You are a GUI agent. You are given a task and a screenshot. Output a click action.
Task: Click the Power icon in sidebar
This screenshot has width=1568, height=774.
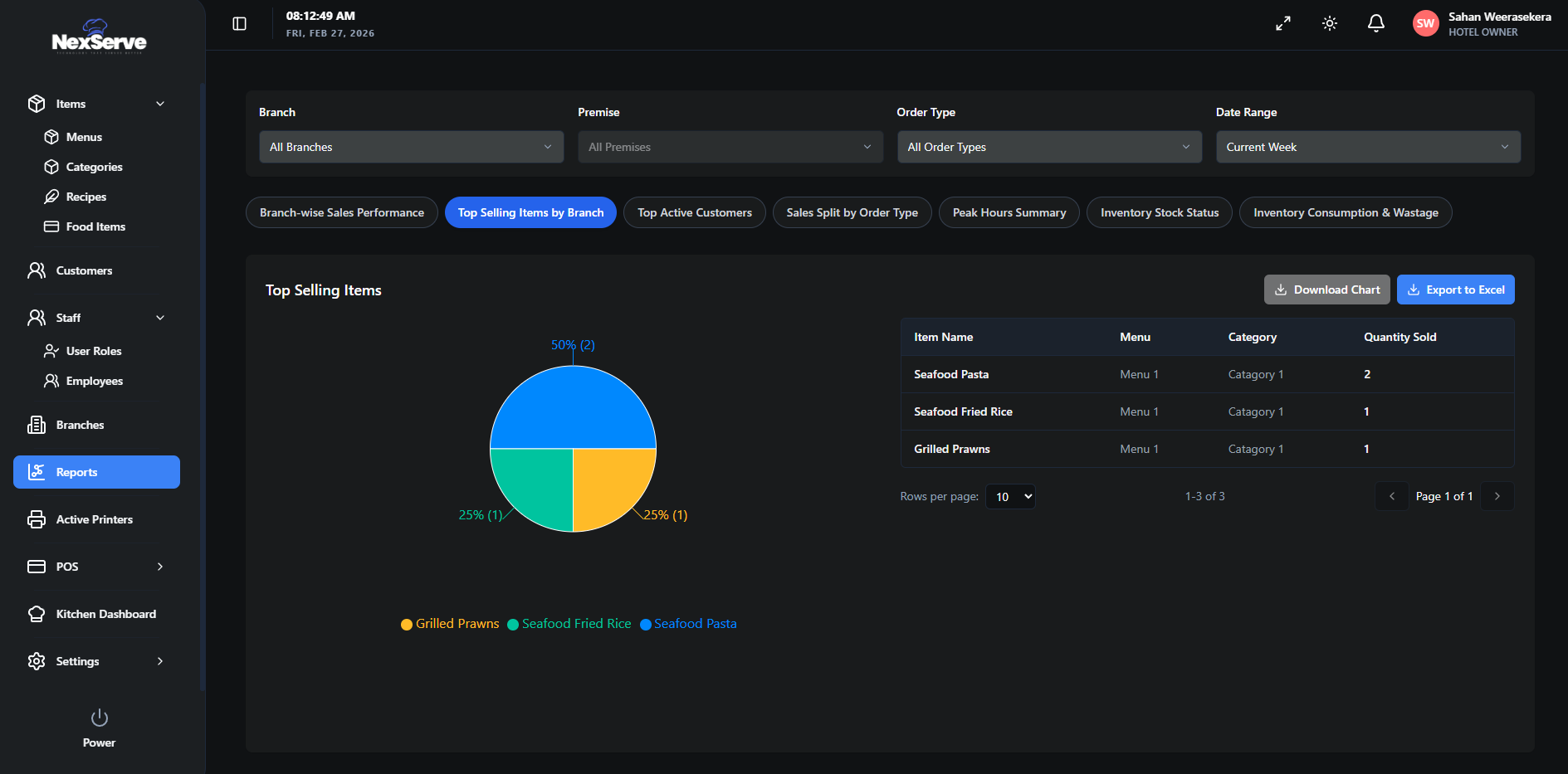(x=99, y=718)
